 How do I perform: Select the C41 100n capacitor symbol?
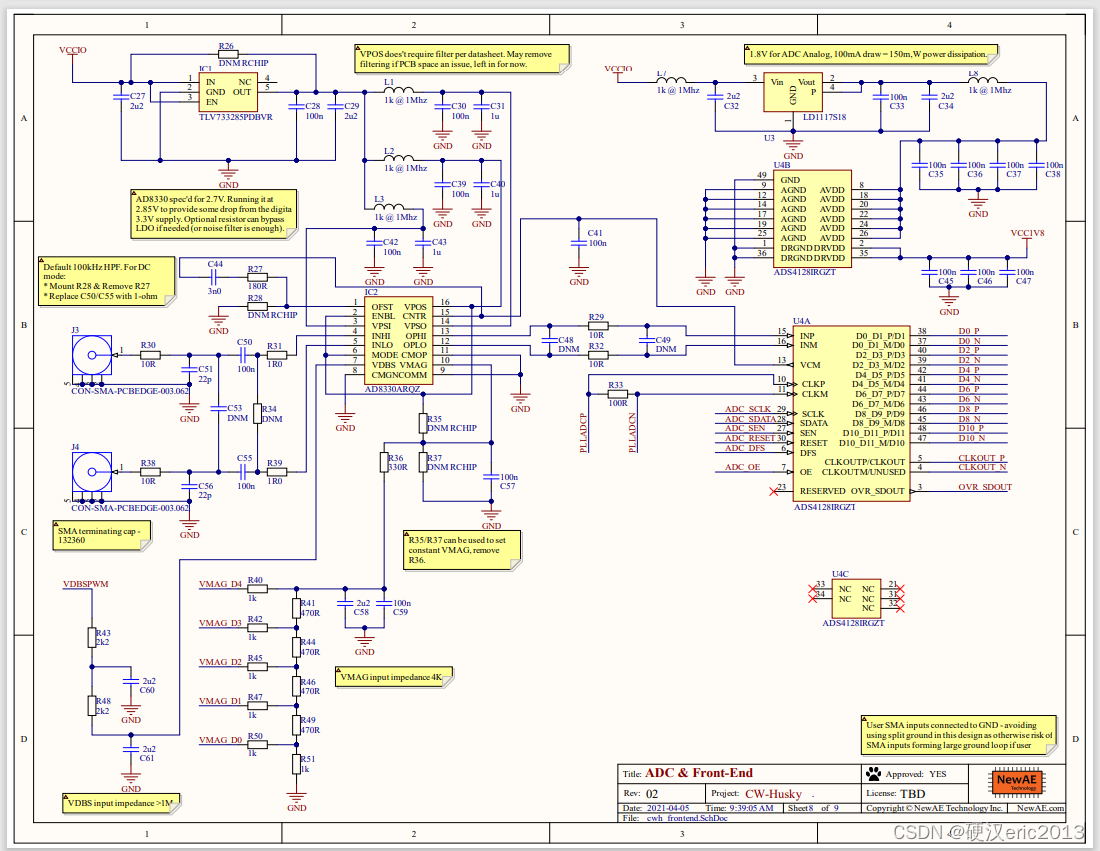pos(579,243)
